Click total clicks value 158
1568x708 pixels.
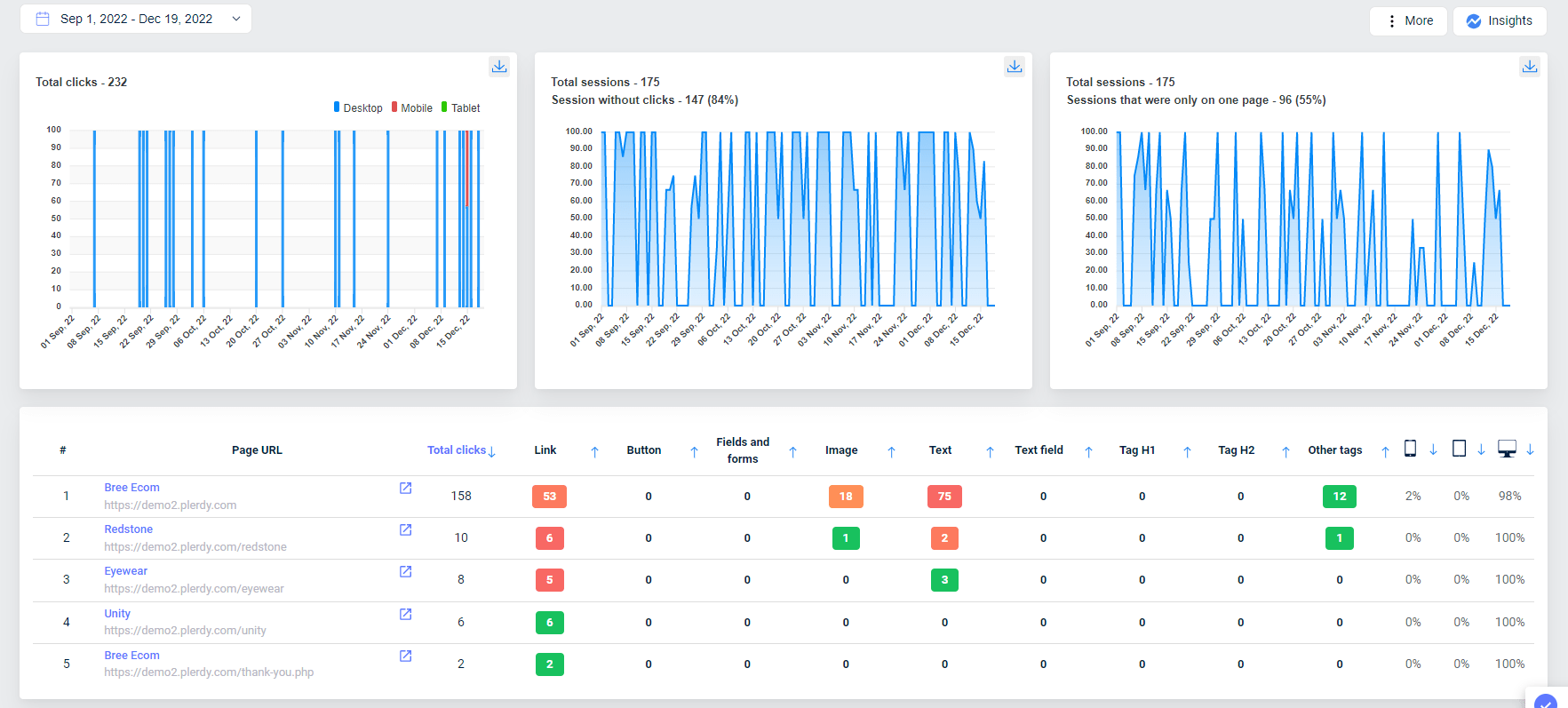click(461, 496)
